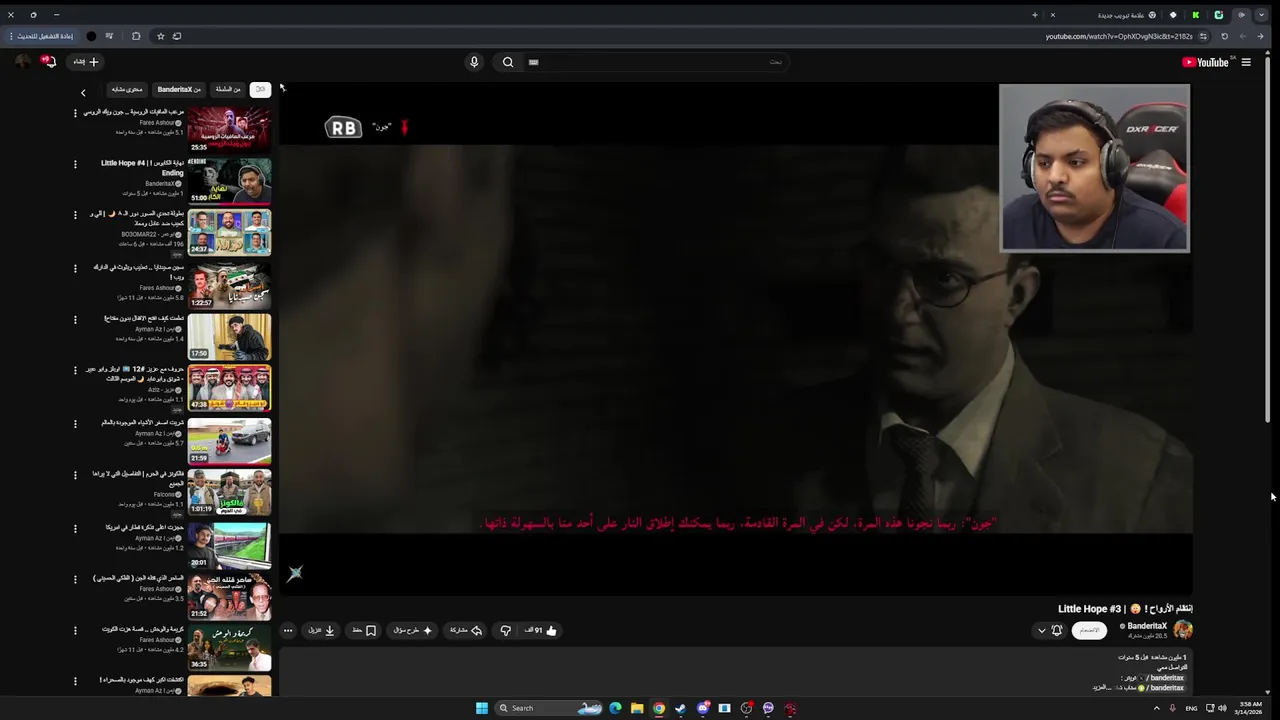Open the BO3OMAR22 24:37 video thumbnail
Image resolution: width=1280 pixels, height=720 pixels.
tap(229, 232)
